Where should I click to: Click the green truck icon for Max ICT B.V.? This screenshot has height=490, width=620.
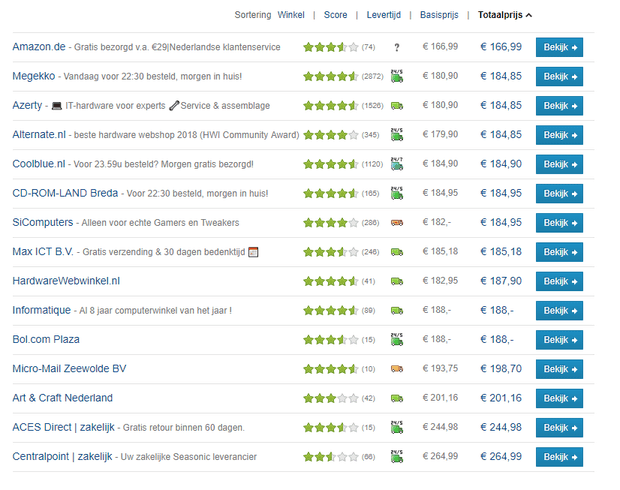click(x=397, y=252)
